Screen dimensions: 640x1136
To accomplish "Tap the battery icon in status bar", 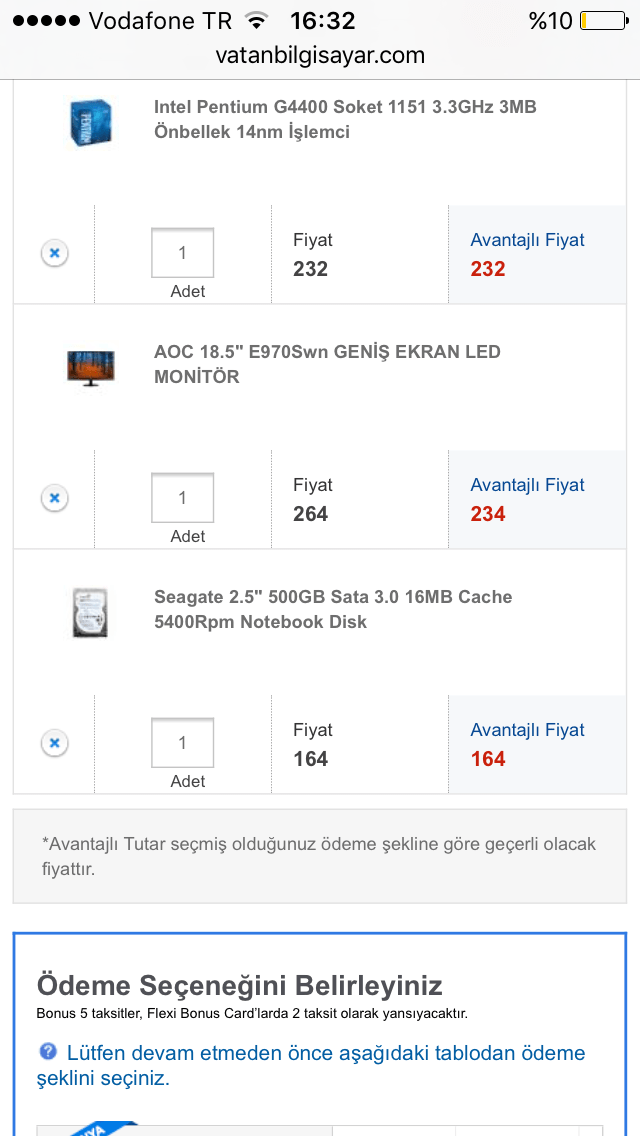I will 599,21.
